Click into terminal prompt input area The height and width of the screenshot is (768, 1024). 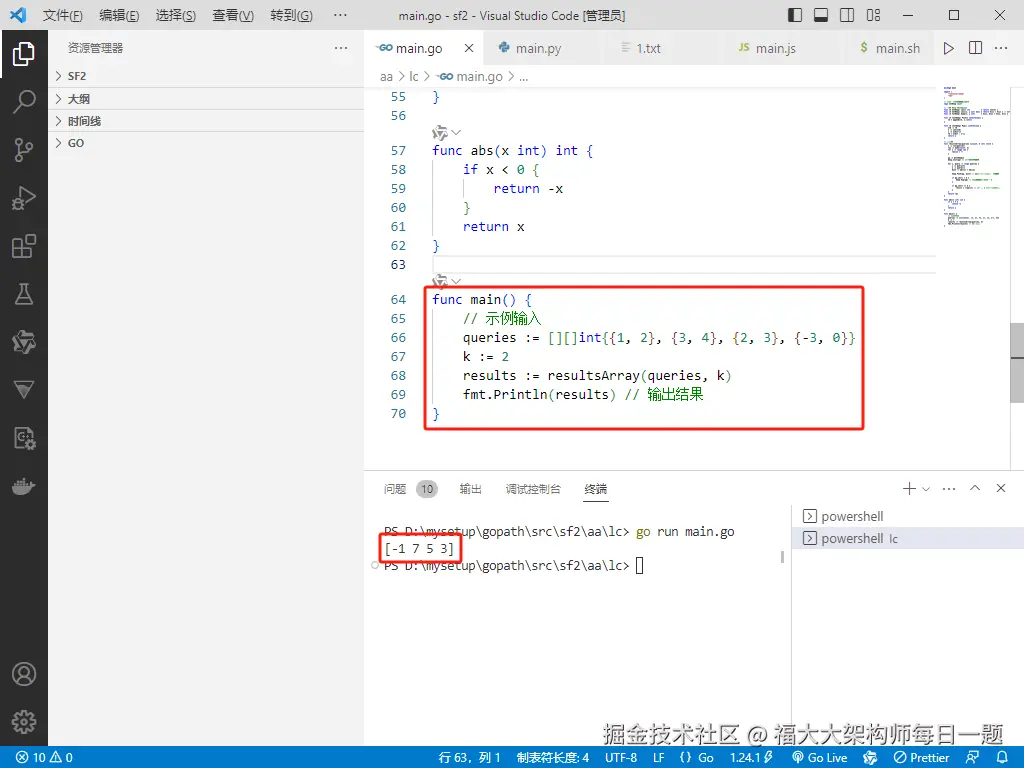click(x=639, y=566)
